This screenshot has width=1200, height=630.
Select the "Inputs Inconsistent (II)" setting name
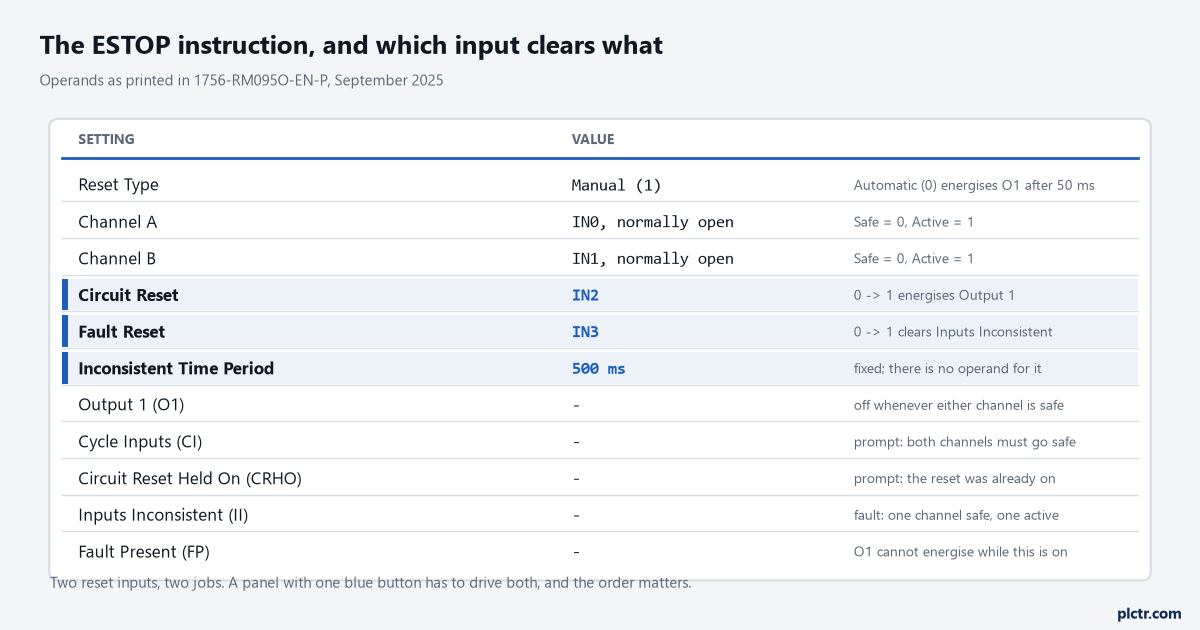pyautogui.click(x=163, y=515)
